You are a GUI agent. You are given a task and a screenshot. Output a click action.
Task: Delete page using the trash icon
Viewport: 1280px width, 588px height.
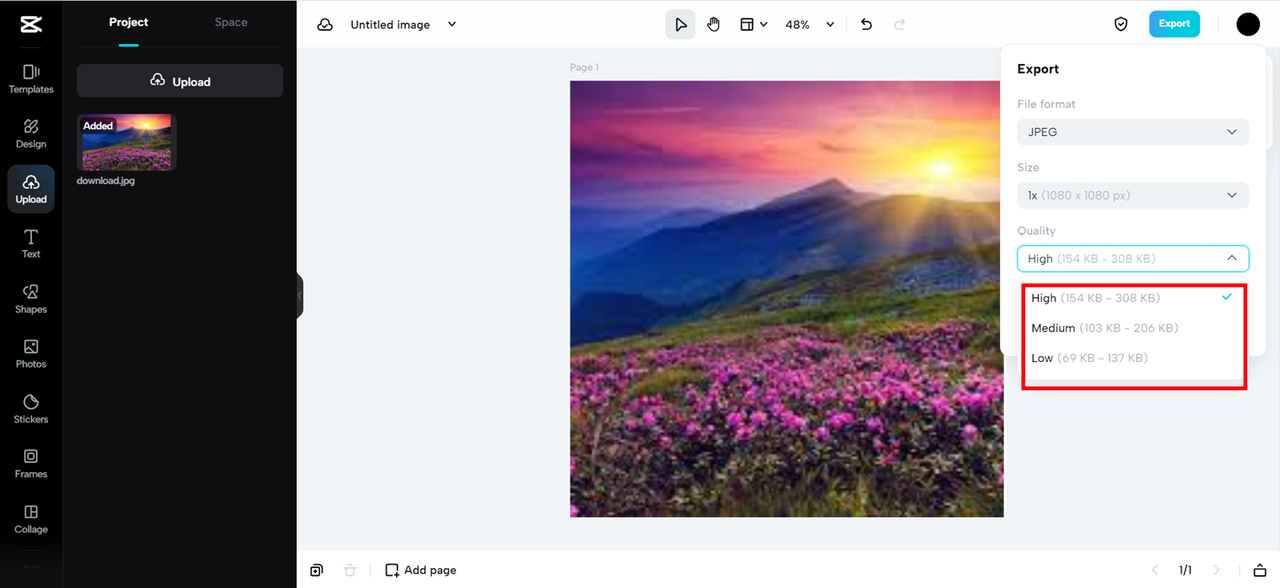pos(350,570)
